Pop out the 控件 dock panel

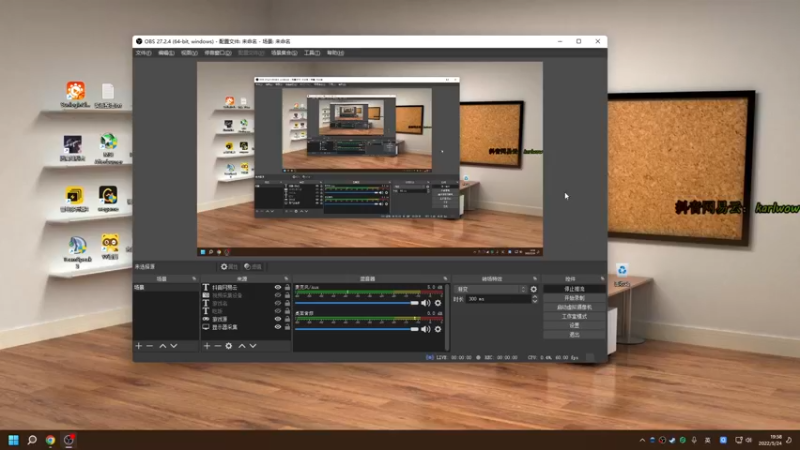[603, 279]
